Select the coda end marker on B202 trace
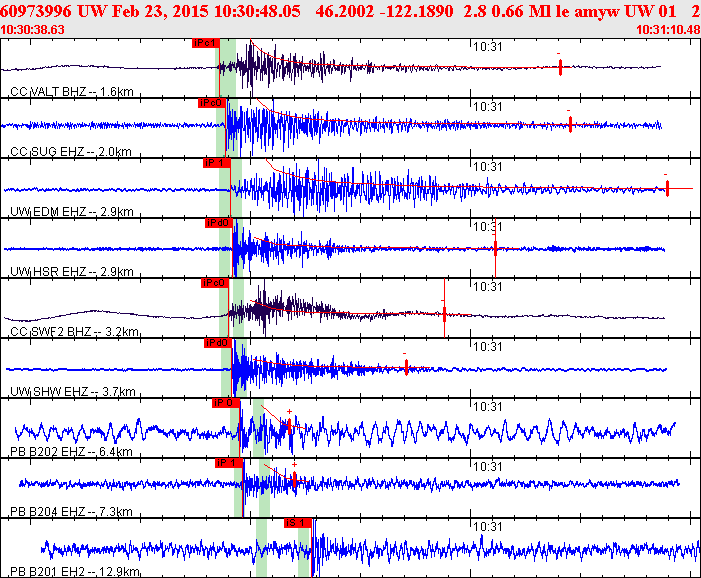The width and height of the screenshot is (701, 578). tap(290, 426)
